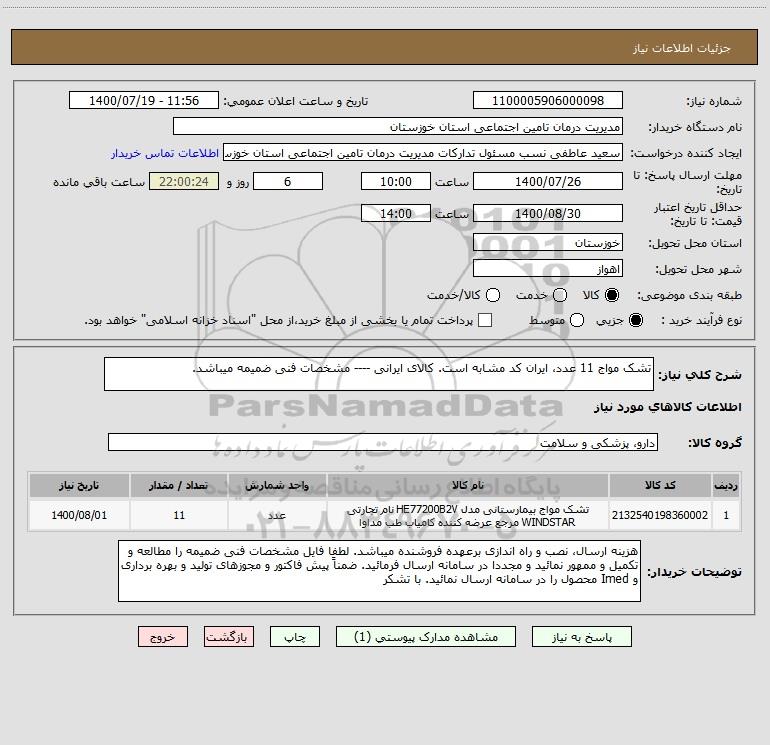The height and width of the screenshot is (745, 770).
Task: Open اطلاعات تماس خریدار link
Action: click(165, 153)
